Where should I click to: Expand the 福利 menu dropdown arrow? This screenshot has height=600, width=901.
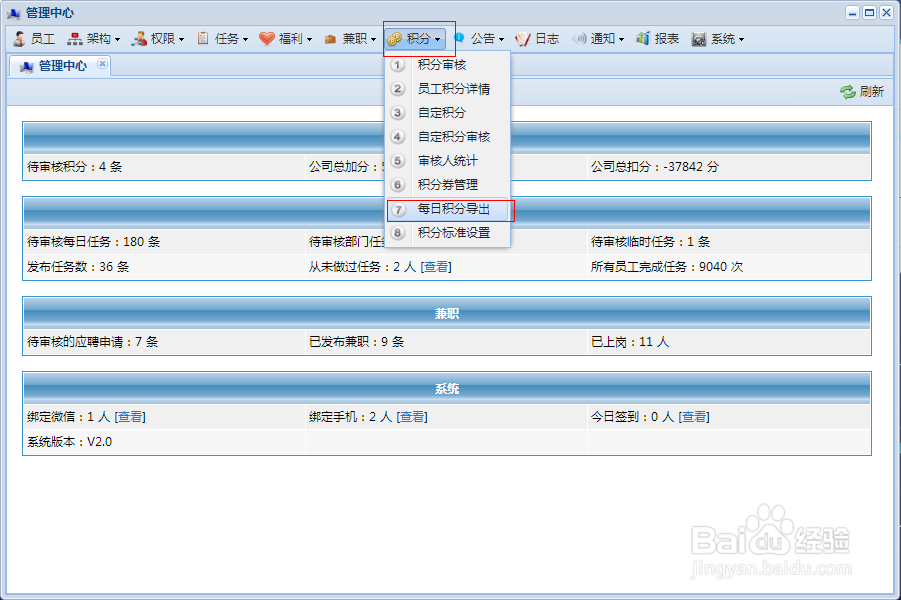coord(309,40)
